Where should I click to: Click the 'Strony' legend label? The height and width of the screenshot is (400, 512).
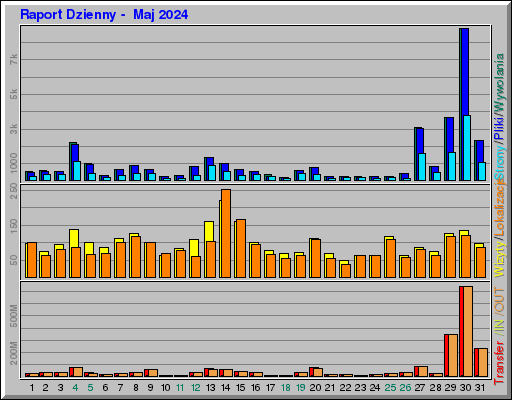[x=500, y=164]
